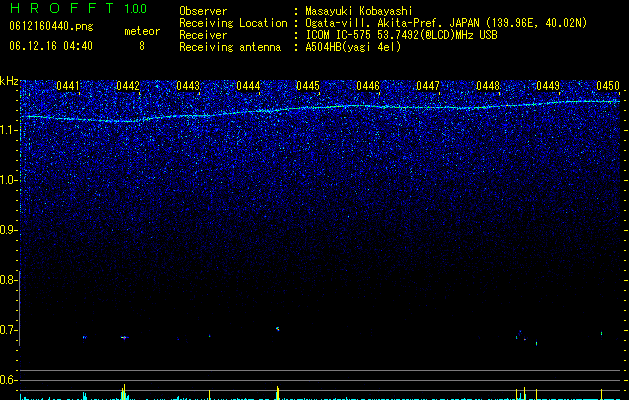Click the filename 0612160440.png
629x400 pixels.
pyautogui.click(x=51, y=27)
